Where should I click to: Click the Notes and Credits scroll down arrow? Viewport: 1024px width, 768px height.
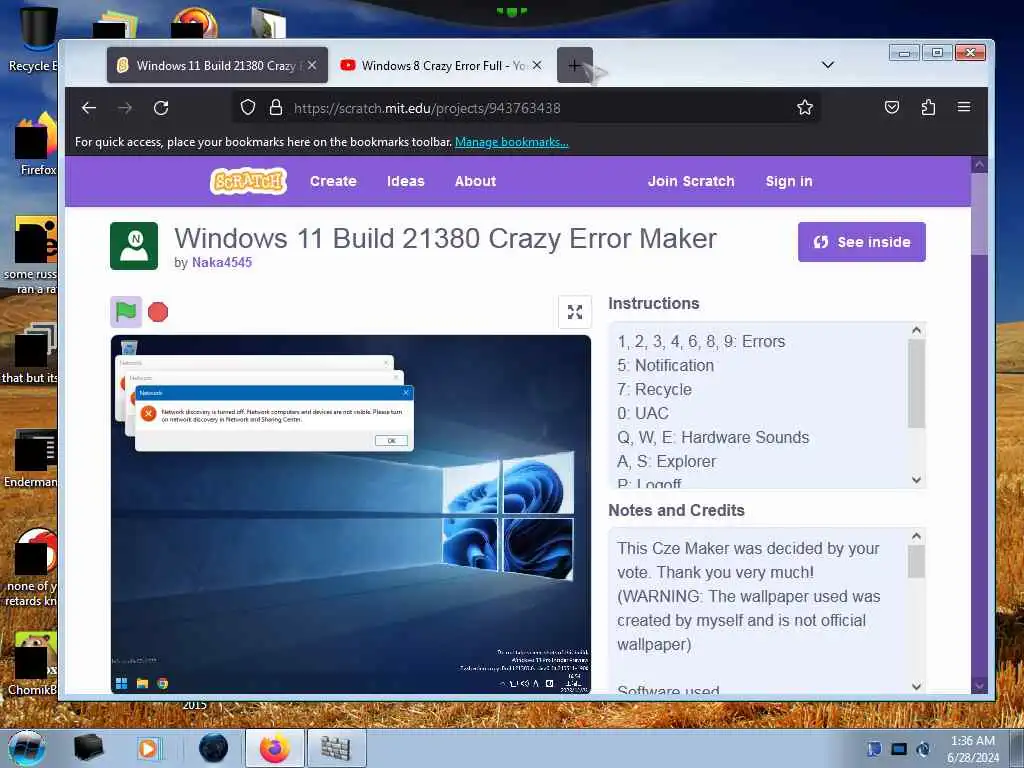coord(916,686)
